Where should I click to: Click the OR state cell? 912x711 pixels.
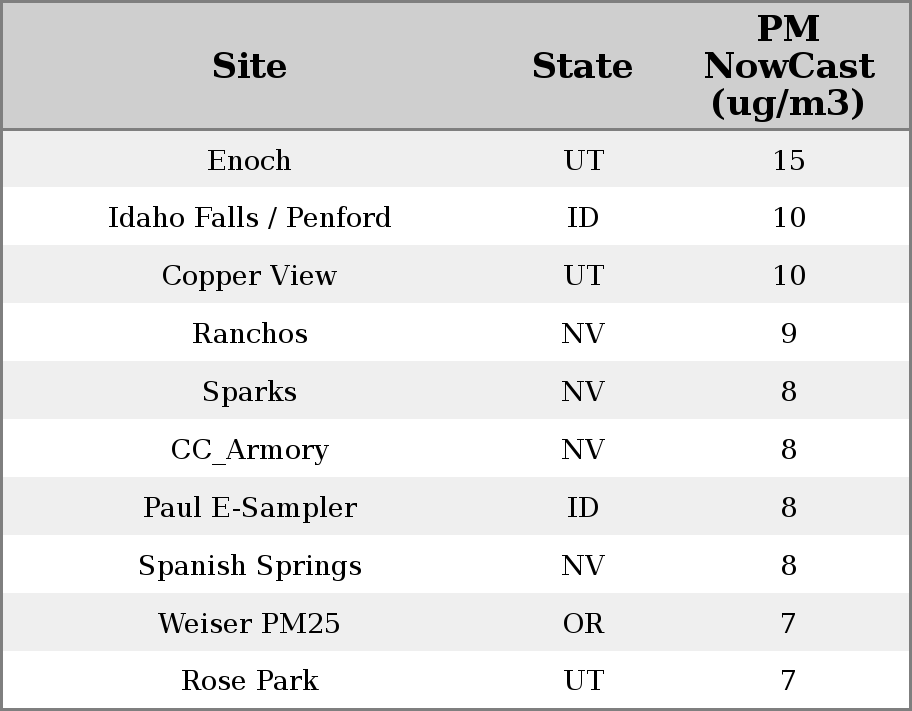(x=583, y=624)
